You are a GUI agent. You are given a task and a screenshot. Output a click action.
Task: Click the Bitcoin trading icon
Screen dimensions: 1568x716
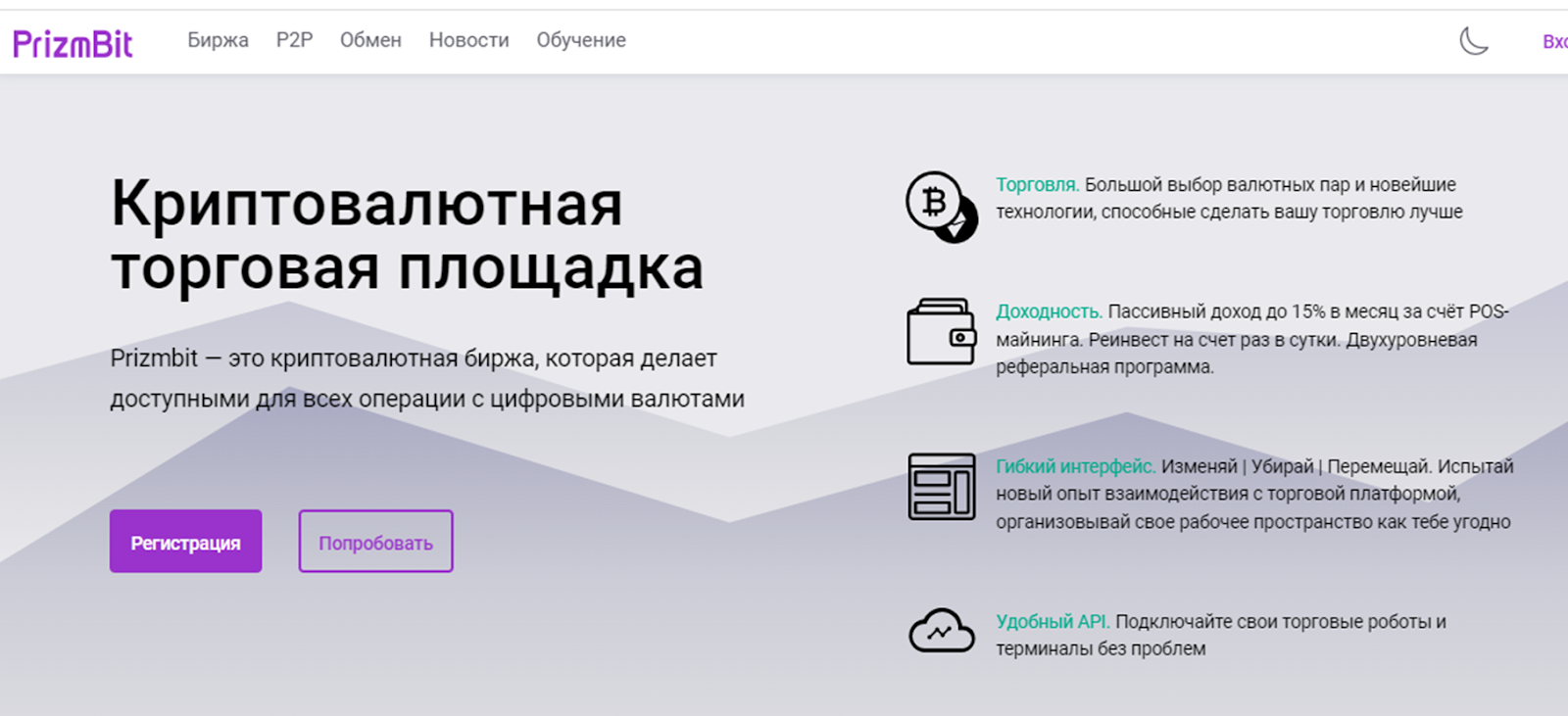(x=941, y=207)
